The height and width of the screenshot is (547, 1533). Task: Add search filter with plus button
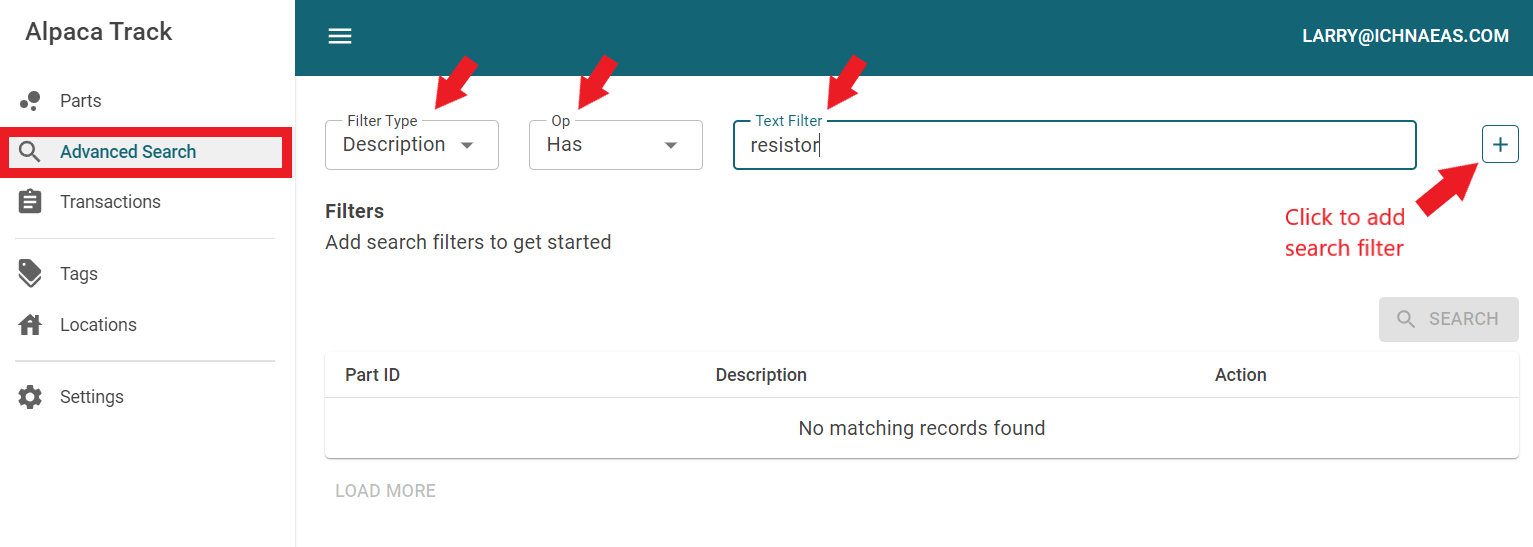click(1500, 145)
